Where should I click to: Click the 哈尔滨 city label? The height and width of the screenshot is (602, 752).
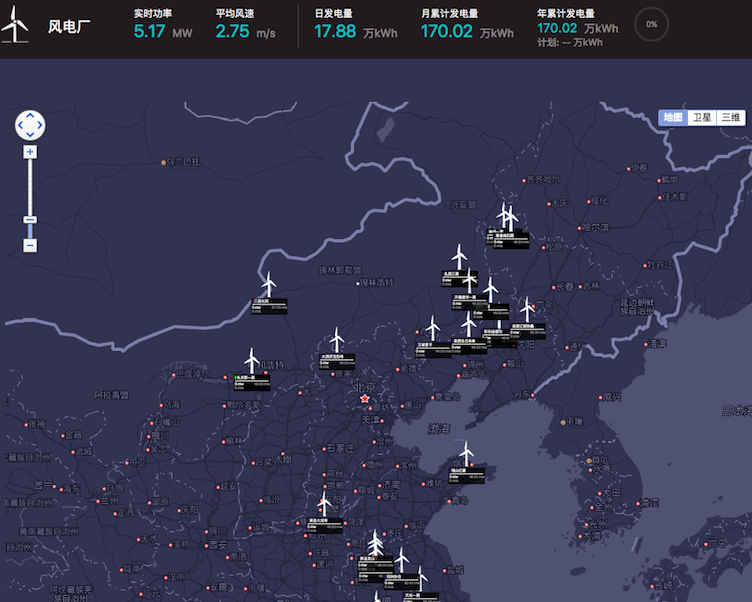pos(596,227)
